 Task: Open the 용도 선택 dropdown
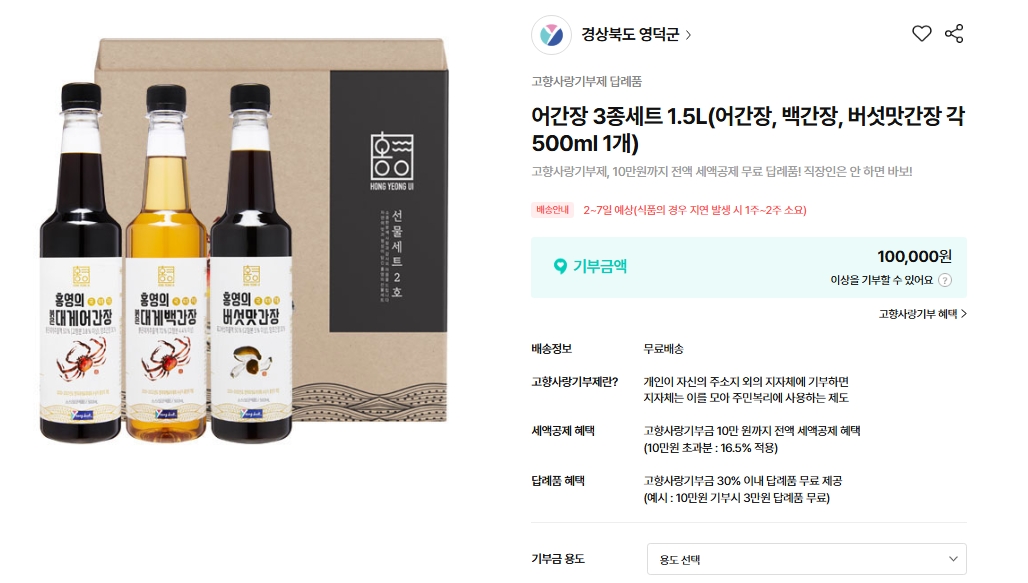[x=806, y=559]
